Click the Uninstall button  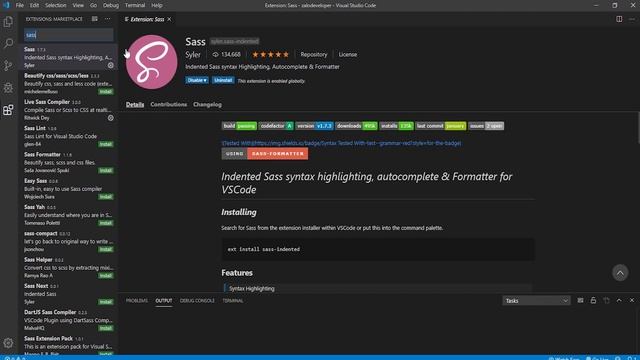point(223,80)
